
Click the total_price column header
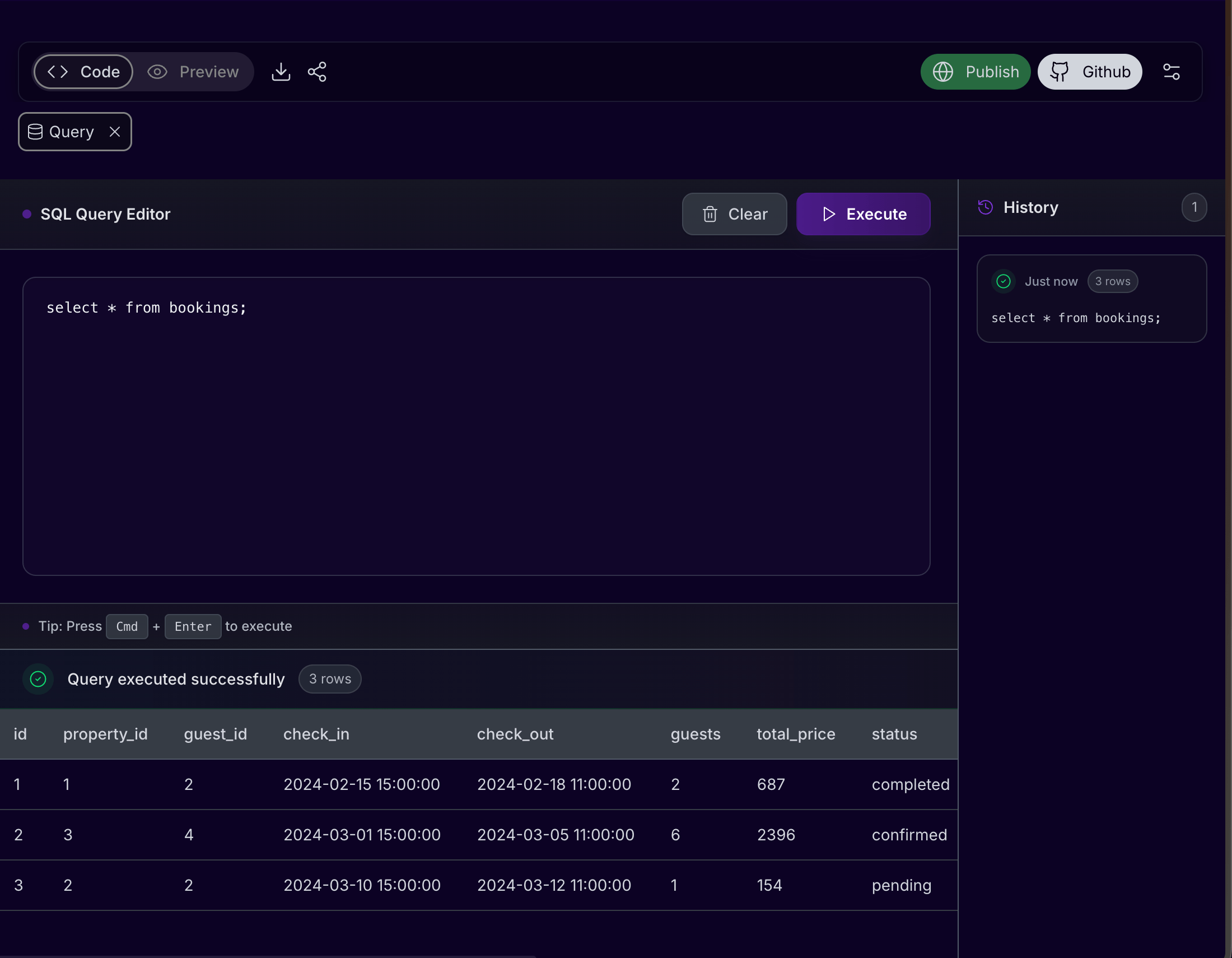(x=796, y=734)
